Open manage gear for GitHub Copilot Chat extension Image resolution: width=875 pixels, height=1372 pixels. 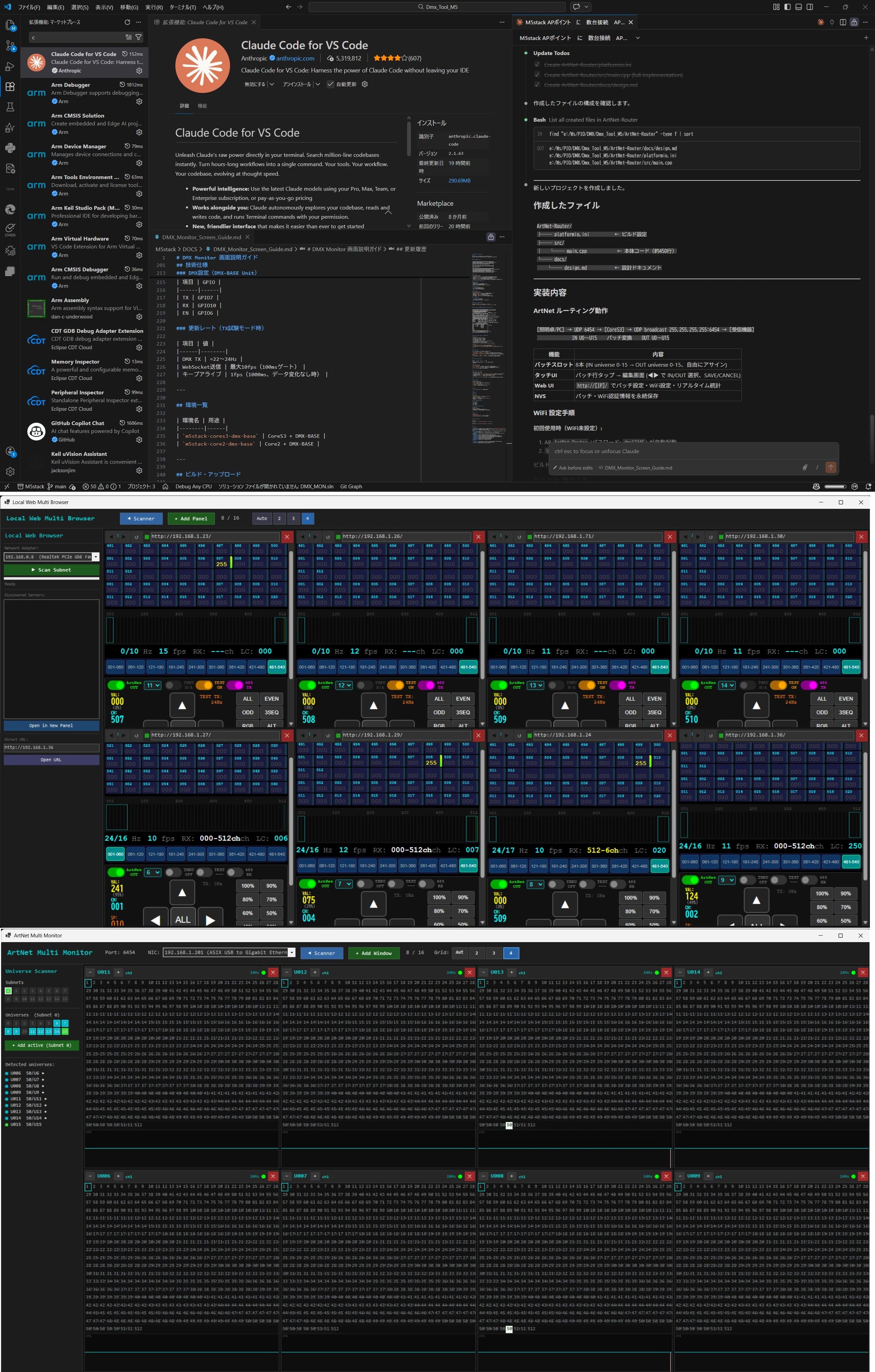(x=139, y=440)
